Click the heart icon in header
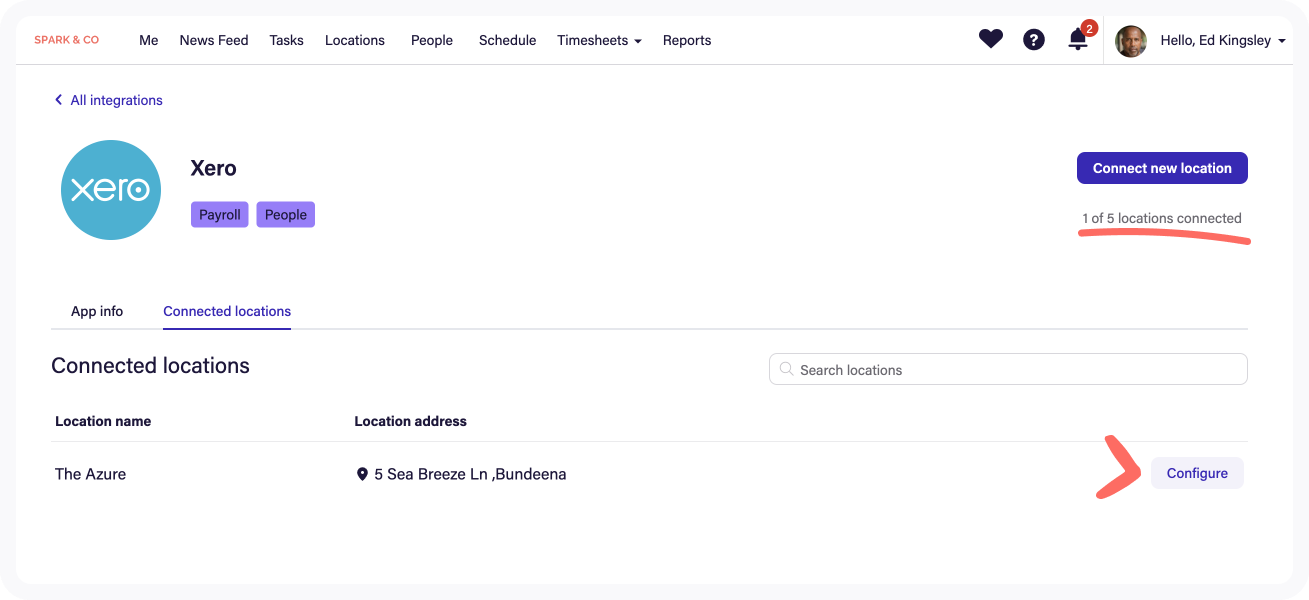1309x600 pixels. point(990,40)
